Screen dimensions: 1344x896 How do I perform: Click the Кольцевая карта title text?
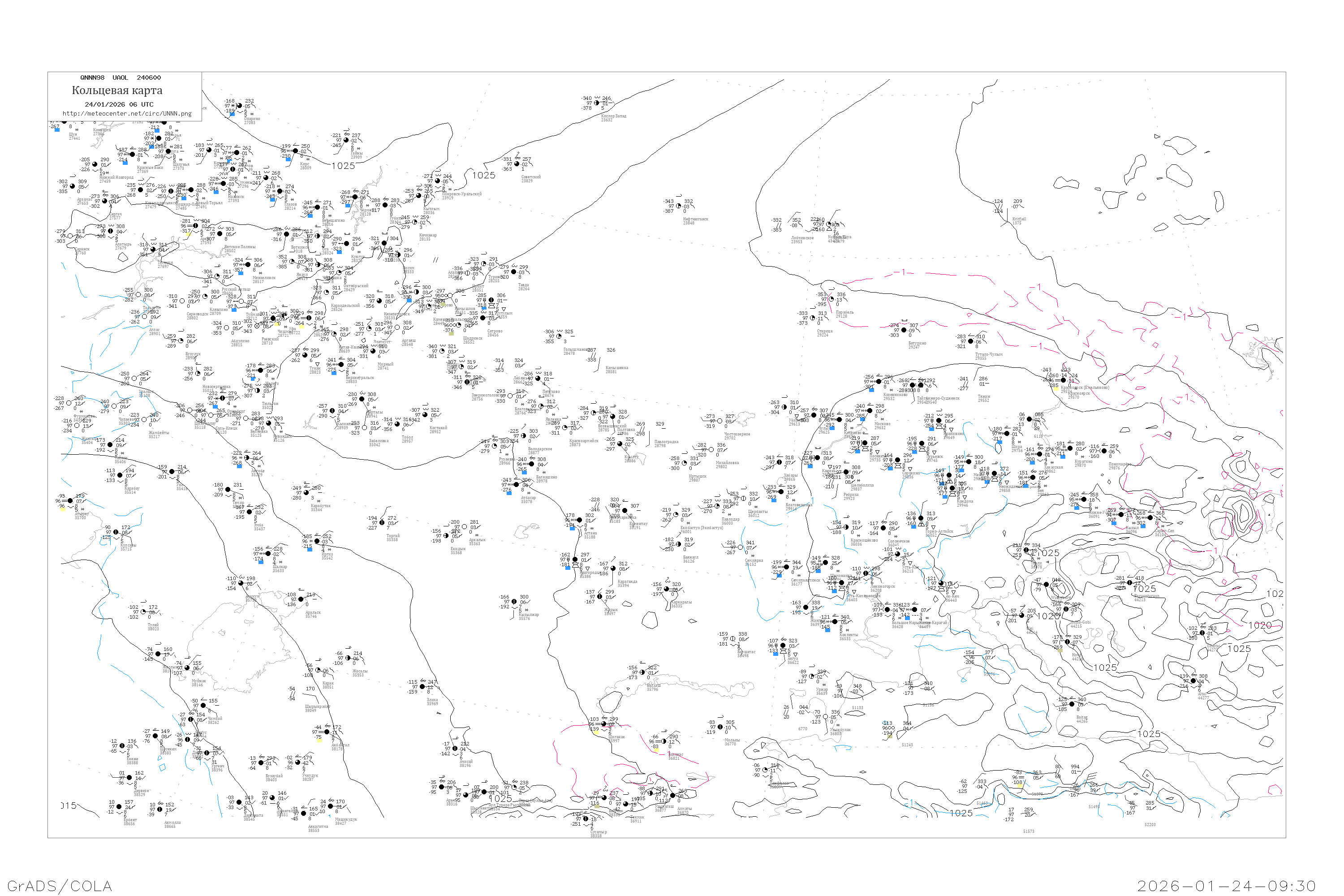pos(117,90)
